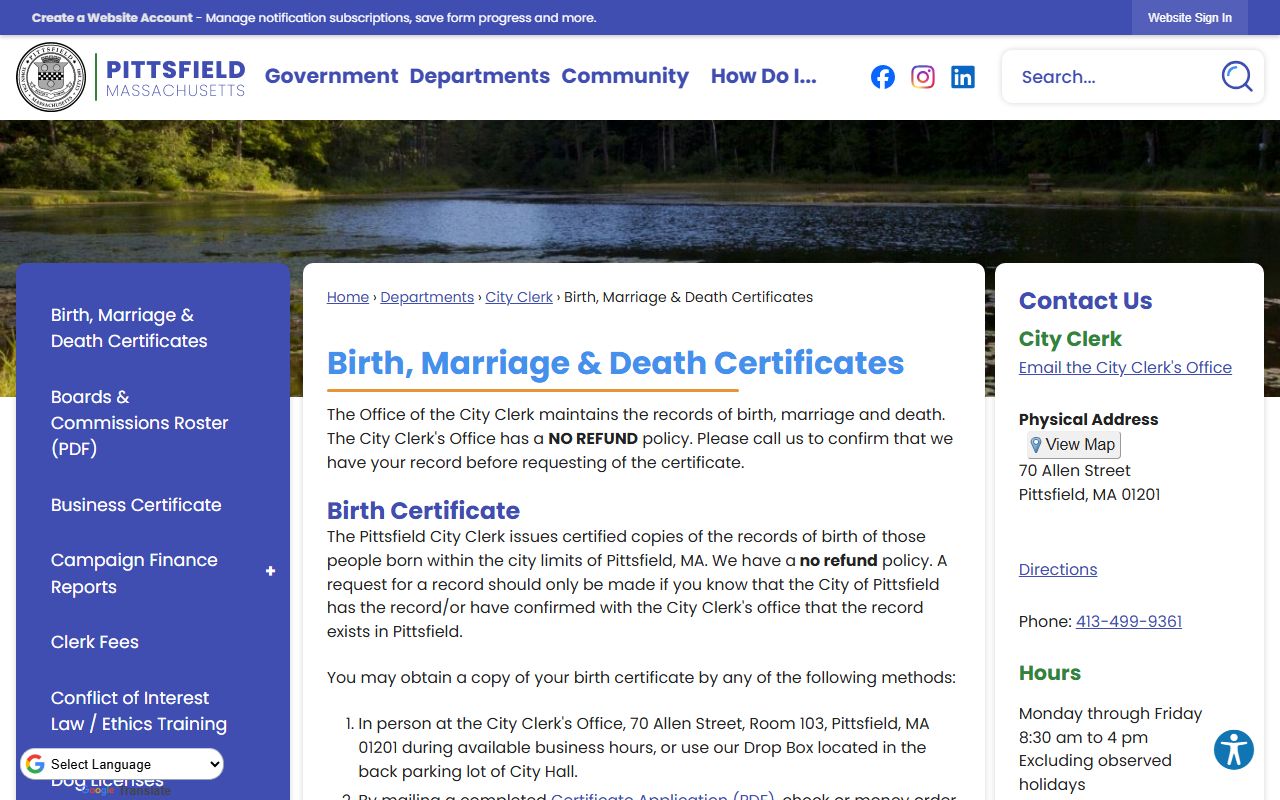1280x800 pixels.
Task: Click inside the Search input field
Action: pos(1110,77)
